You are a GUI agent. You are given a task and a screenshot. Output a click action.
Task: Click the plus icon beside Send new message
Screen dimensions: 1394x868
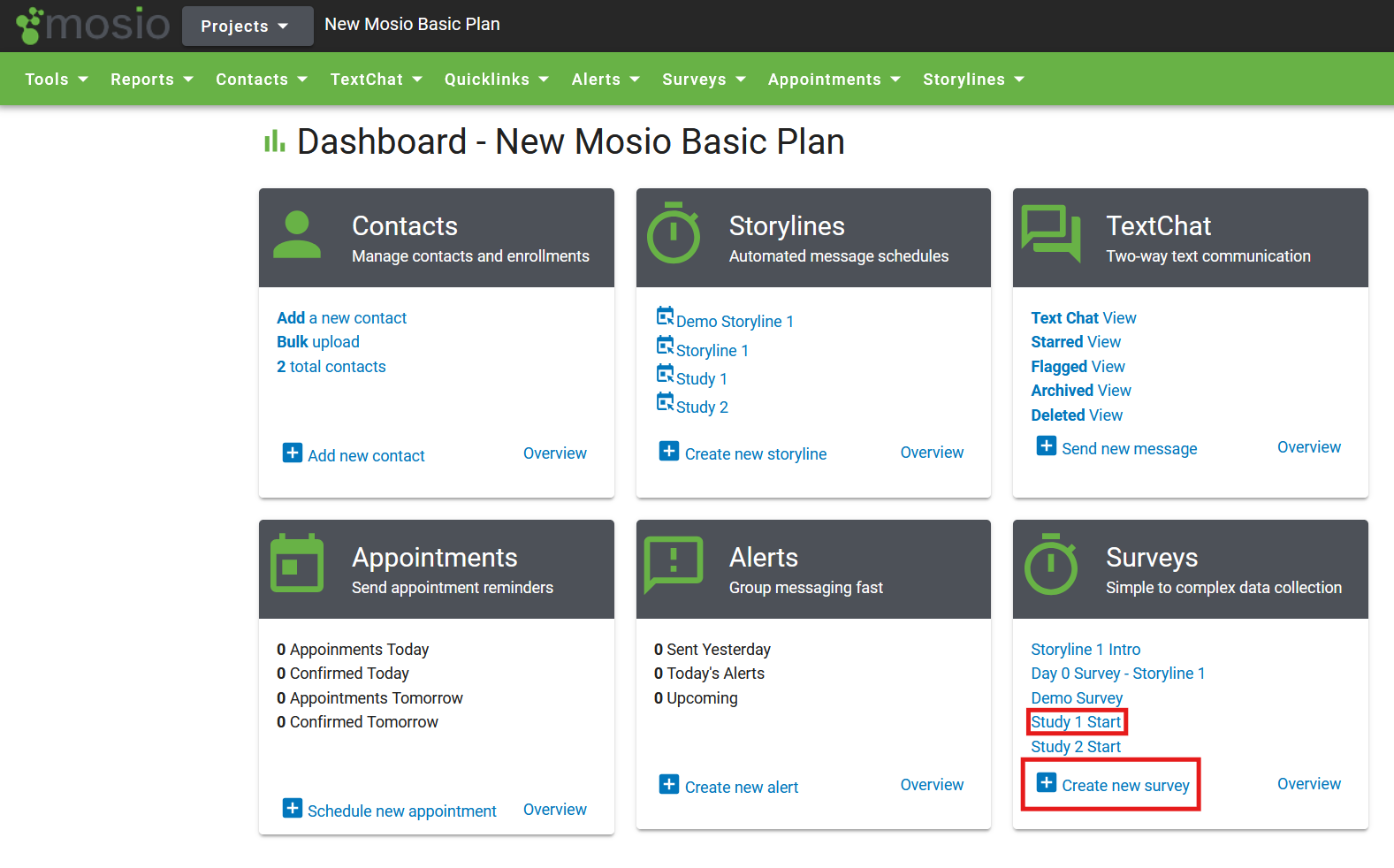pos(1047,445)
